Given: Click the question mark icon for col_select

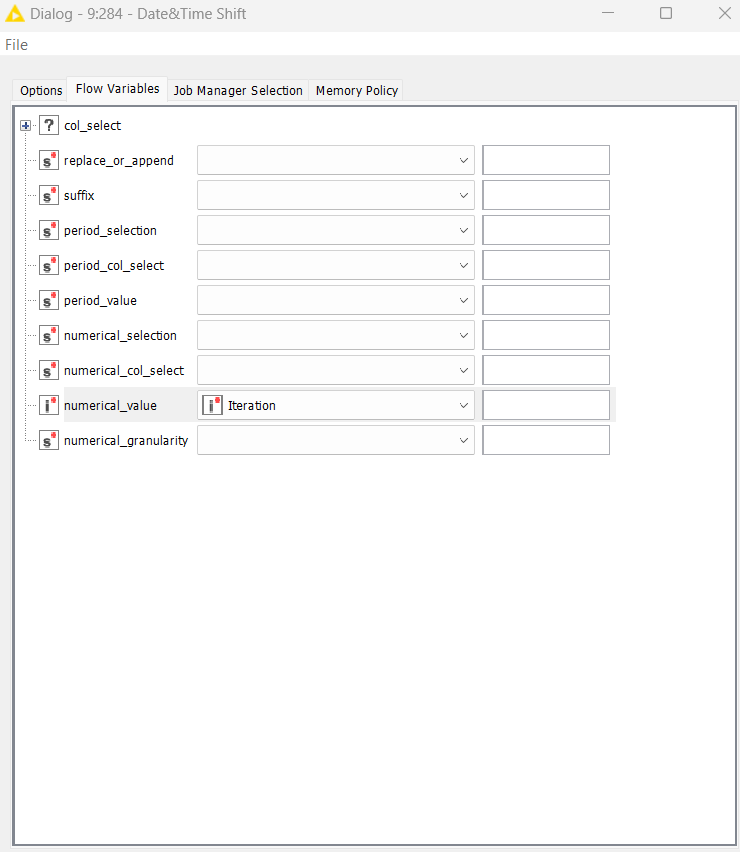Looking at the screenshot, I should point(49,126).
